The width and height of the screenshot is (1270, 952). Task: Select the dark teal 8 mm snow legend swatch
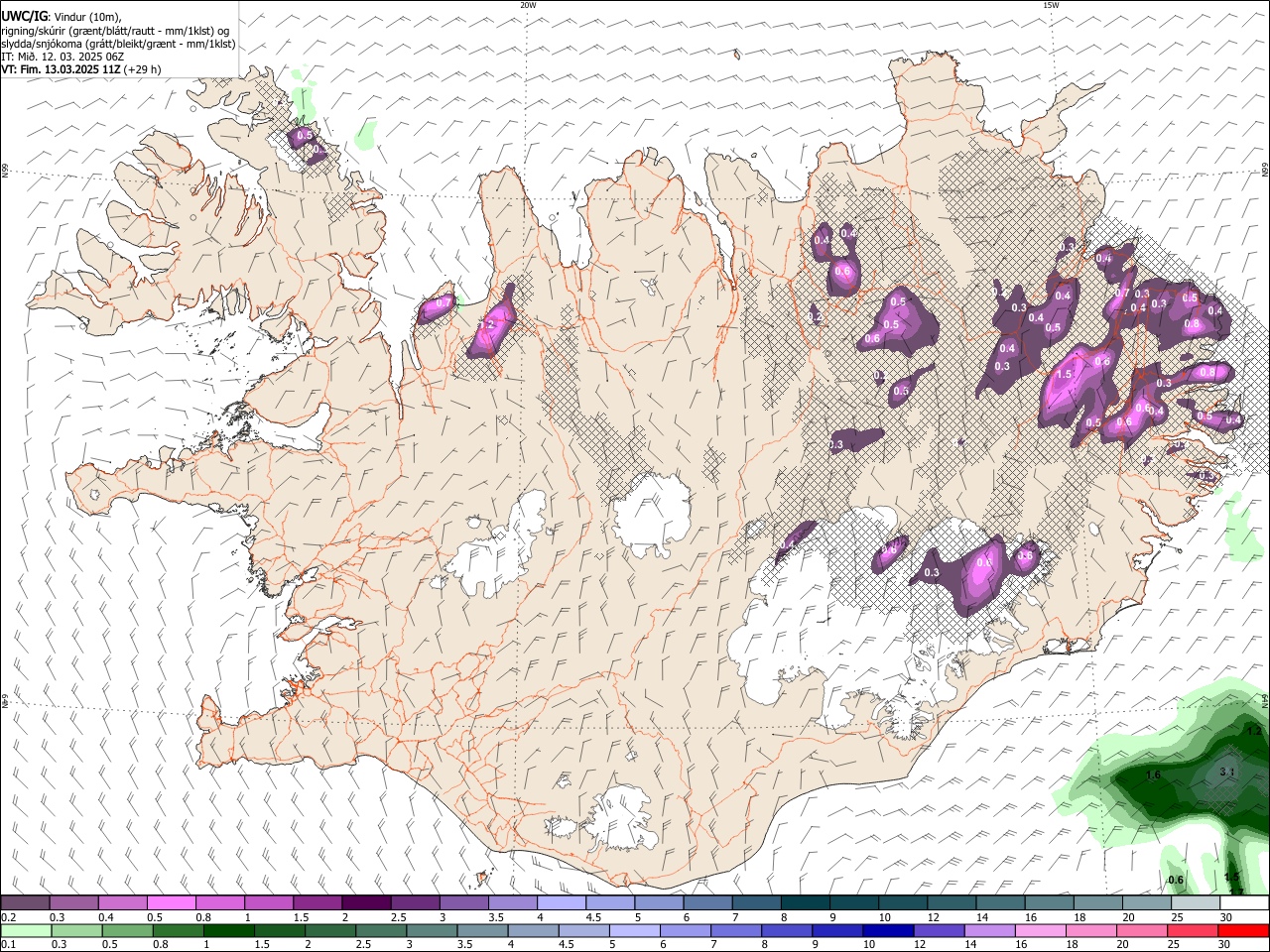click(x=804, y=903)
